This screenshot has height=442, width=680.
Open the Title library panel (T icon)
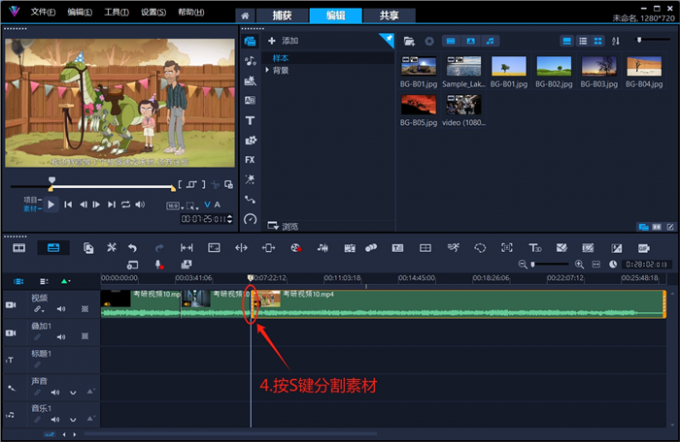point(250,120)
